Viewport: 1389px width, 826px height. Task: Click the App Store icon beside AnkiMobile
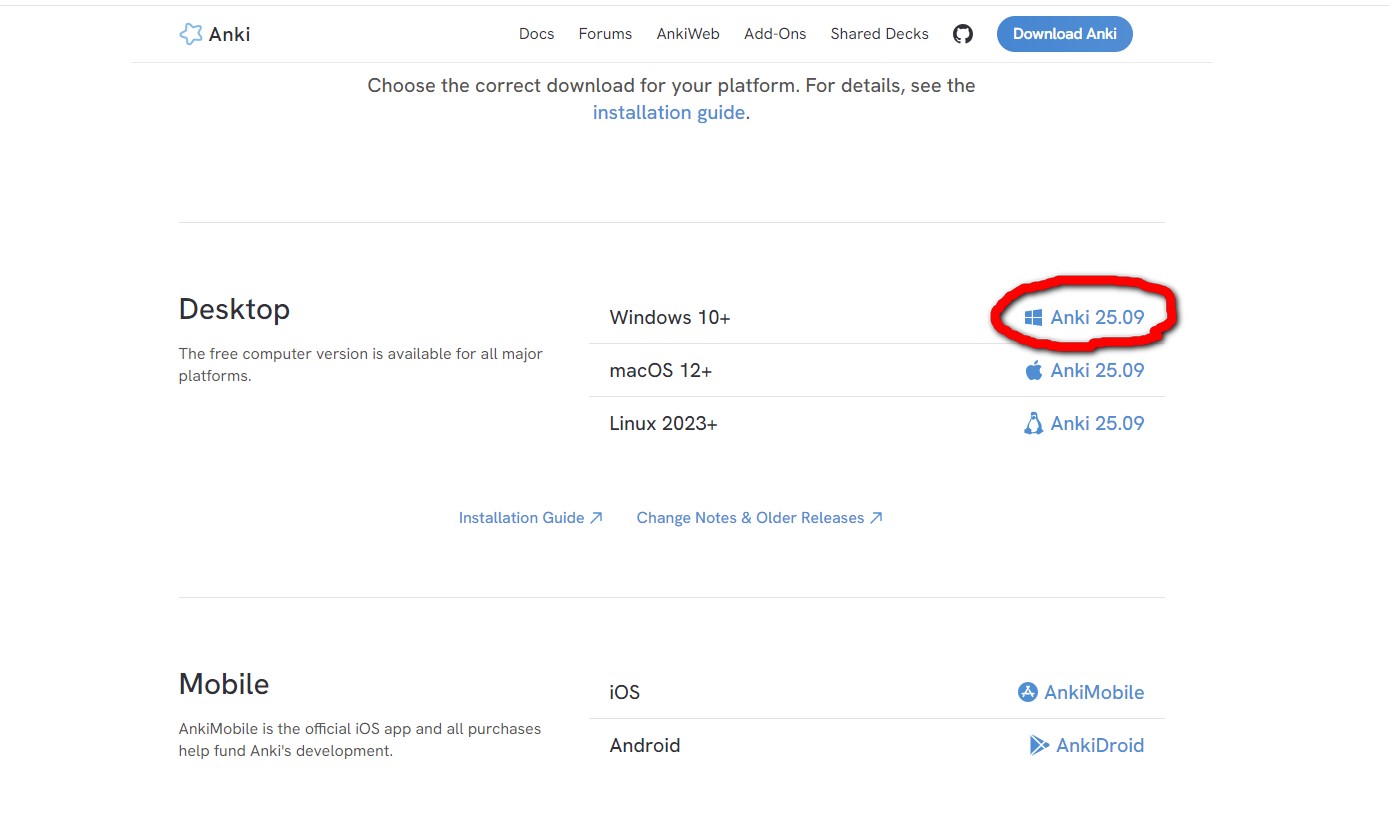pyautogui.click(x=1027, y=692)
